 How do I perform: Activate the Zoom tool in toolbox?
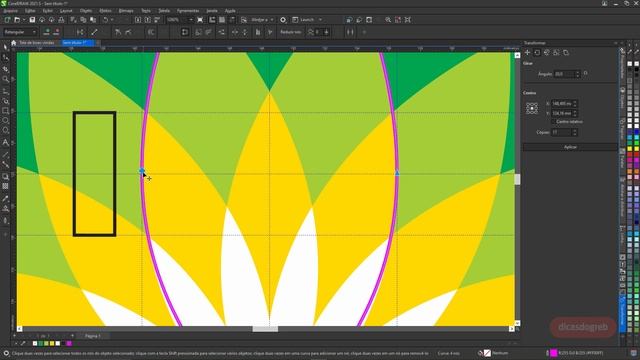pyautogui.click(x=5, y=79)
